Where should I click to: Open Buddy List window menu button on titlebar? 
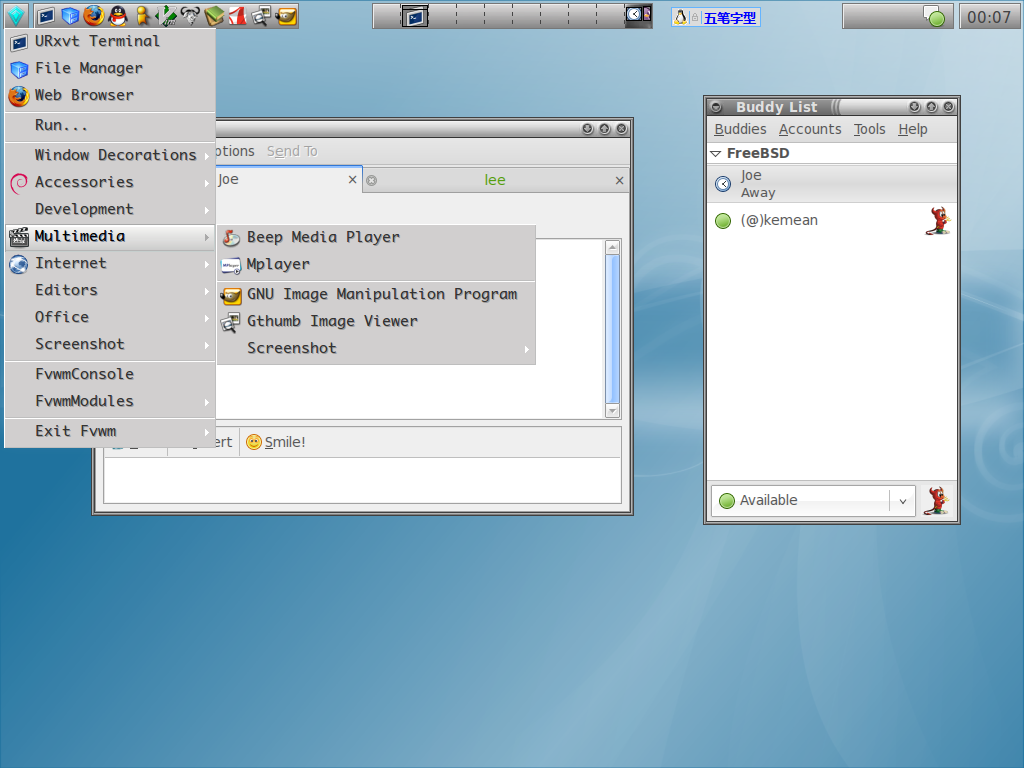pos(716,107)
